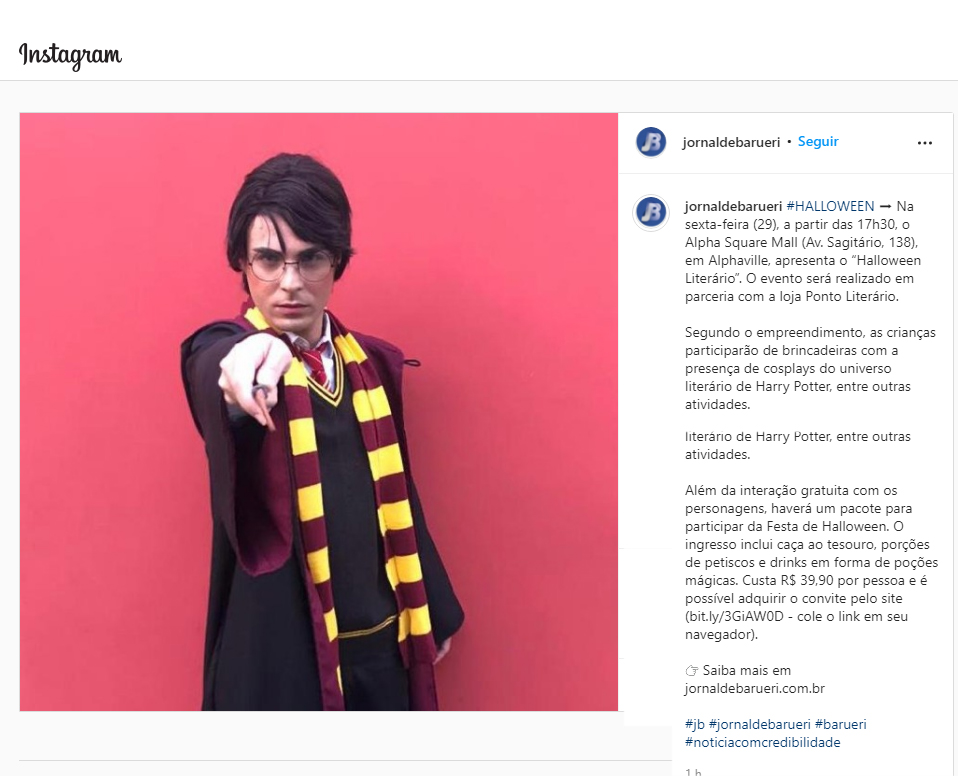958x776 pixels.
Task: Click the '1 h' post timestamp
Action: click(693, 771)
